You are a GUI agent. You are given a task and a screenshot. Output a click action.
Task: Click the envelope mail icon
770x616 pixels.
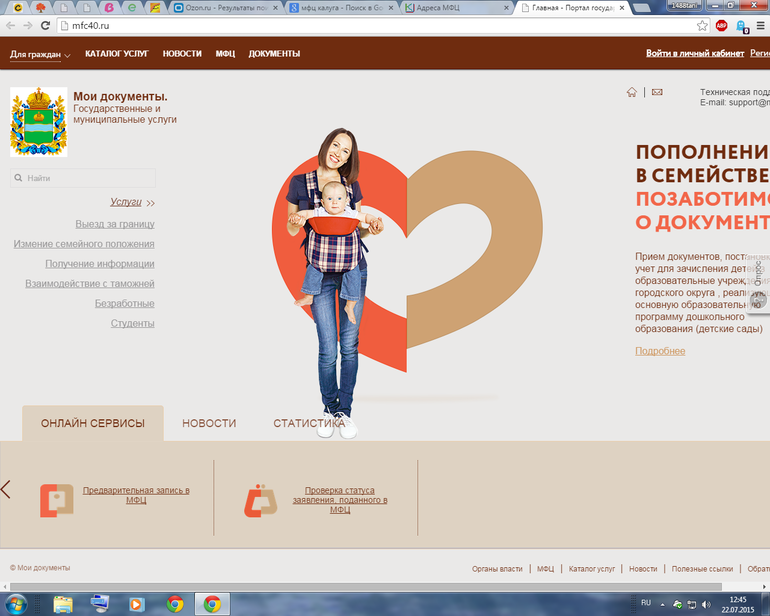click(x=657, y=92)
